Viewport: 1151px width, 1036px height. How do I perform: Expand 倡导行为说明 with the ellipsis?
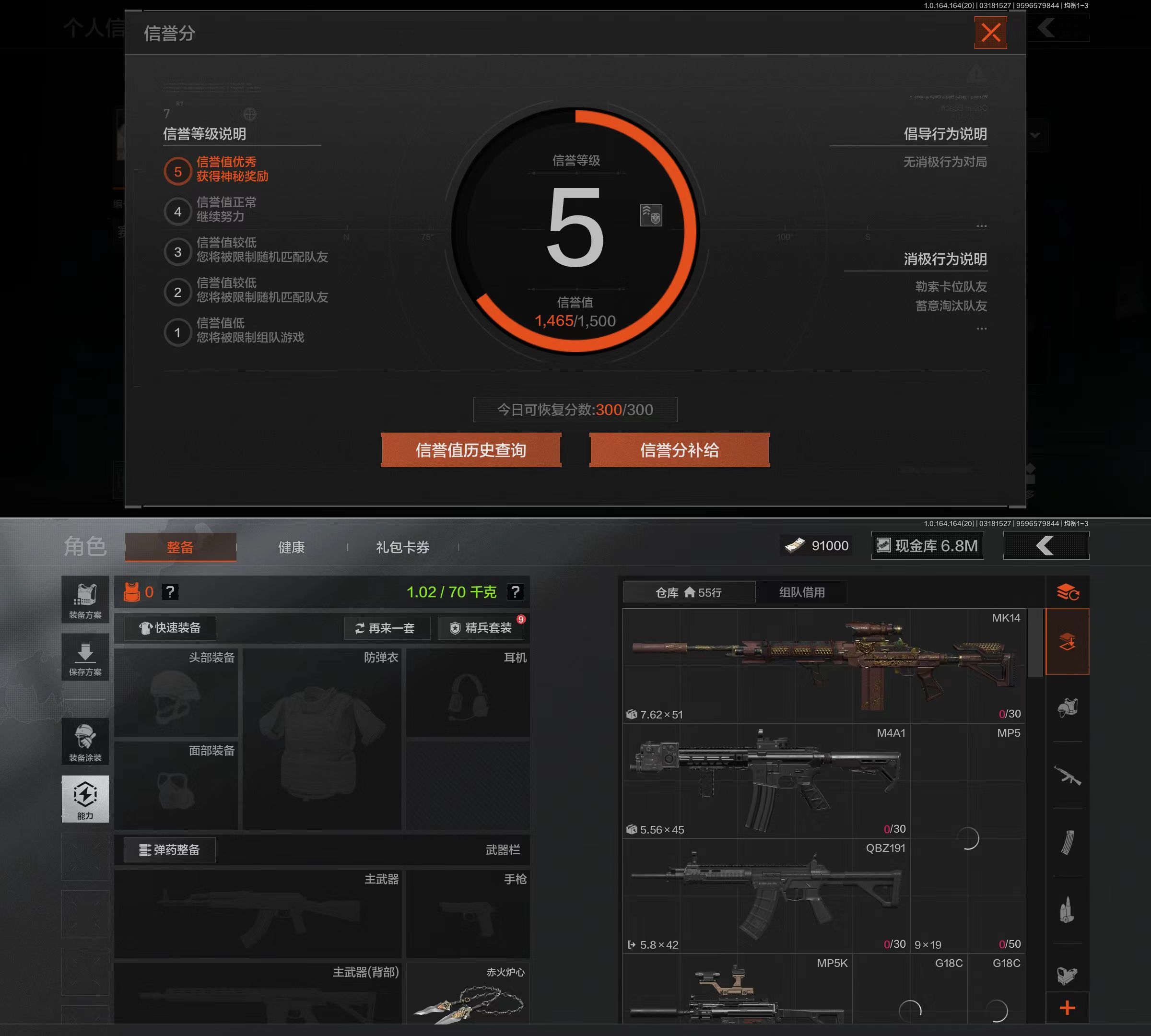(x=981, y=226)
